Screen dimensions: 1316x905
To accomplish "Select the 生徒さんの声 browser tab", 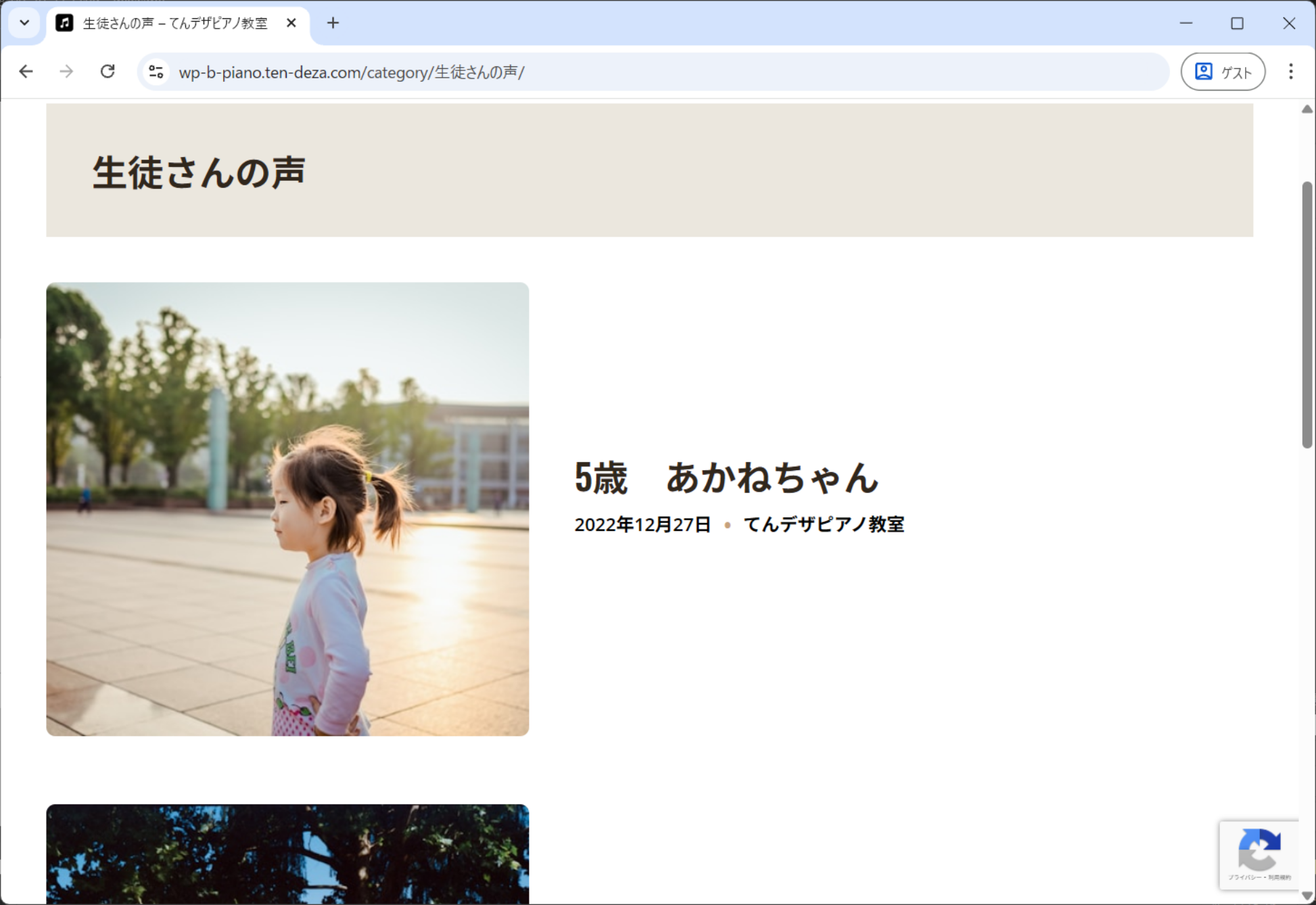I will click(x=174, y=23).
